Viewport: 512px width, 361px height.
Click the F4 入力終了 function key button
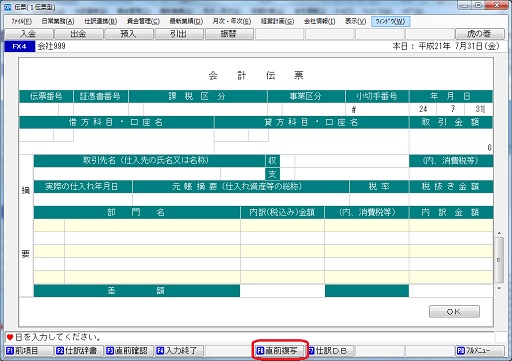179,351
